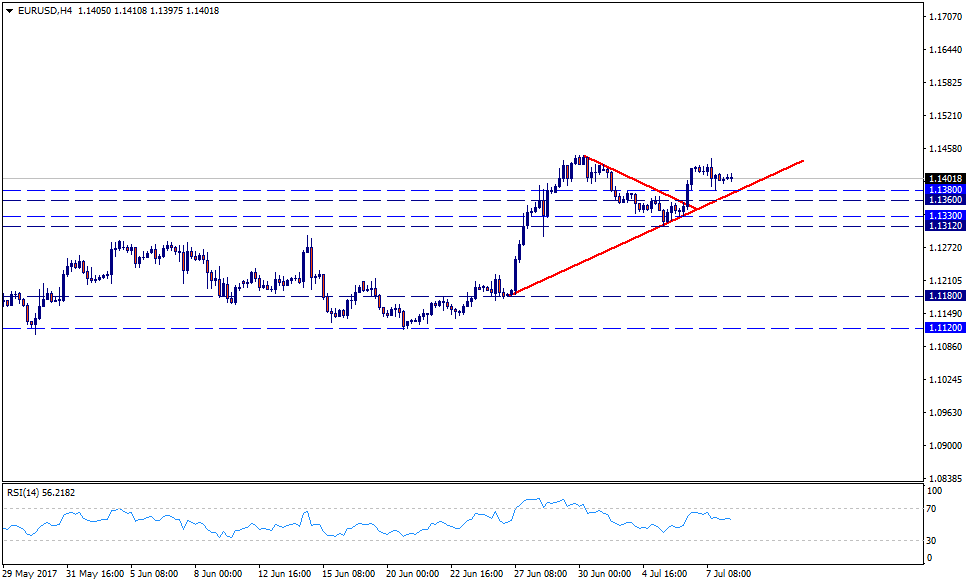This screenshot has height=585, width=966.
Task: Click the RSI 30 level on scale
Action: [933, 540]
